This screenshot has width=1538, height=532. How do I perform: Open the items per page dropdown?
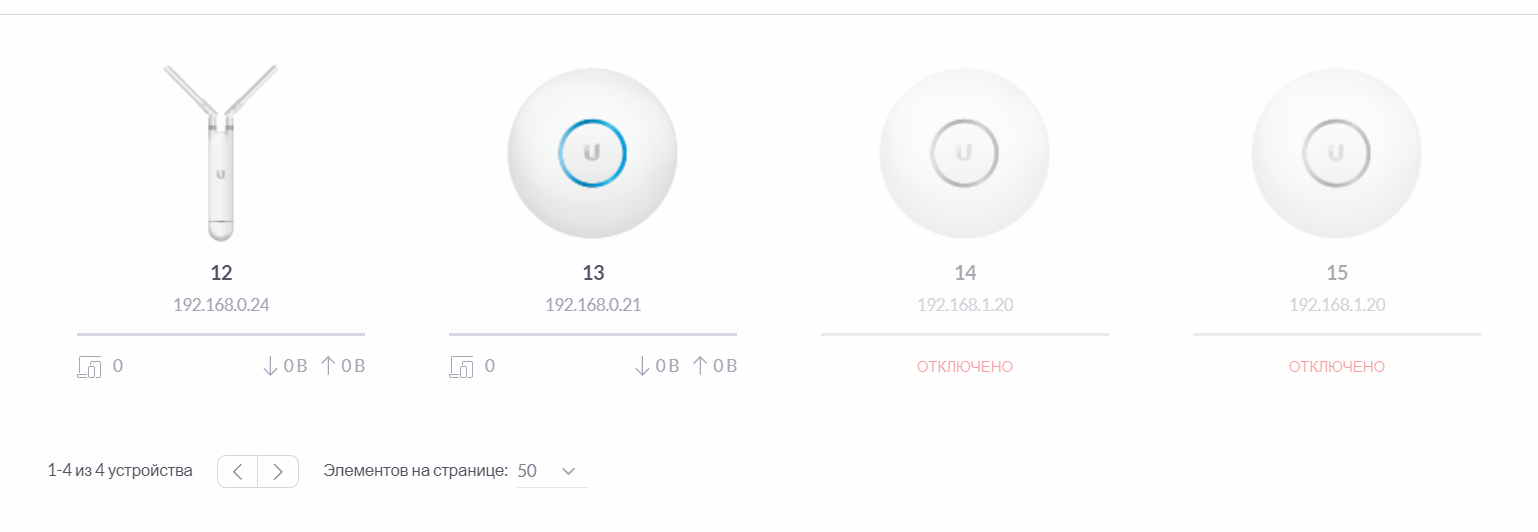click(552, 471)
